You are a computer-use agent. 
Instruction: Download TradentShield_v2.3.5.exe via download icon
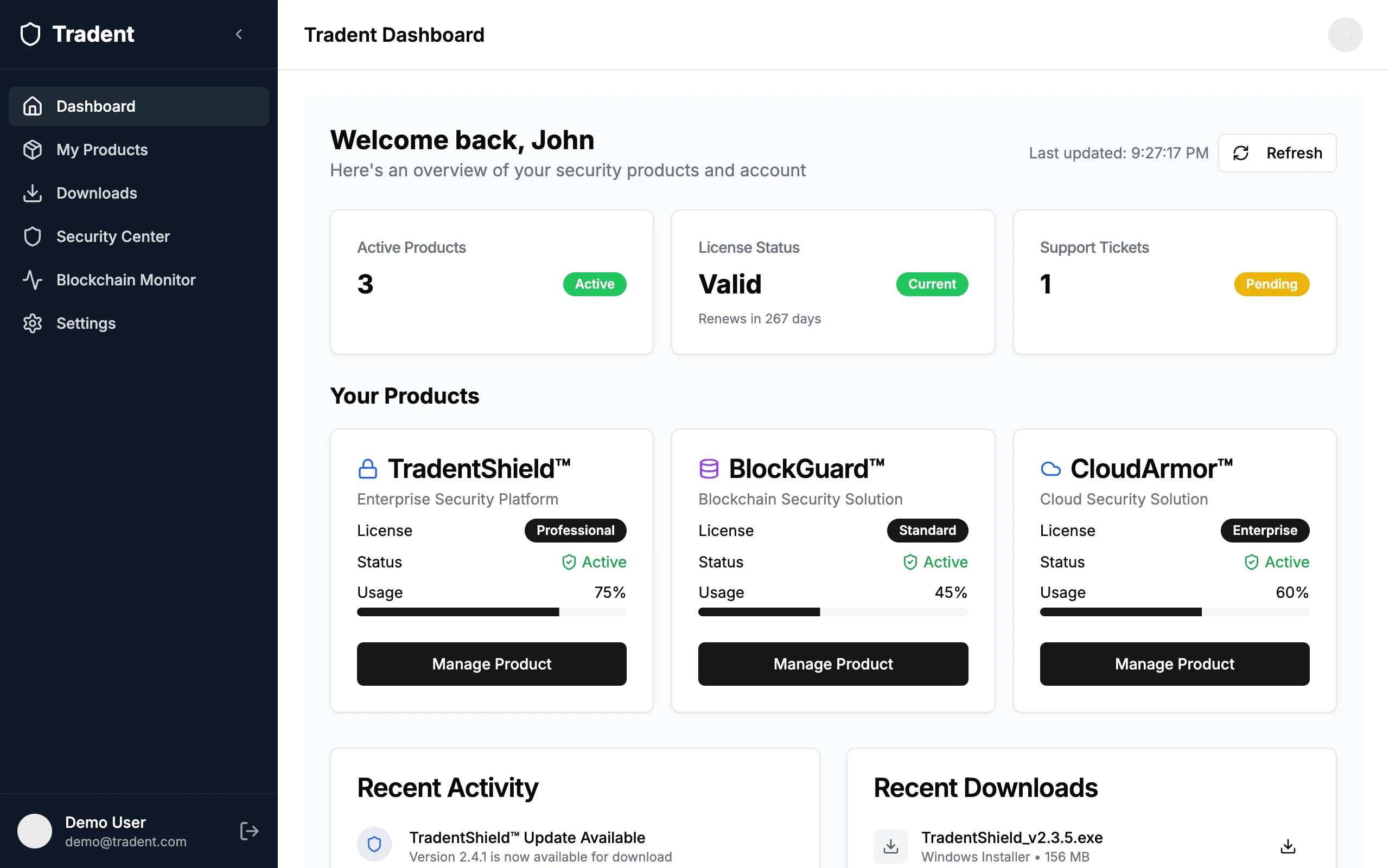(1288, 846)
